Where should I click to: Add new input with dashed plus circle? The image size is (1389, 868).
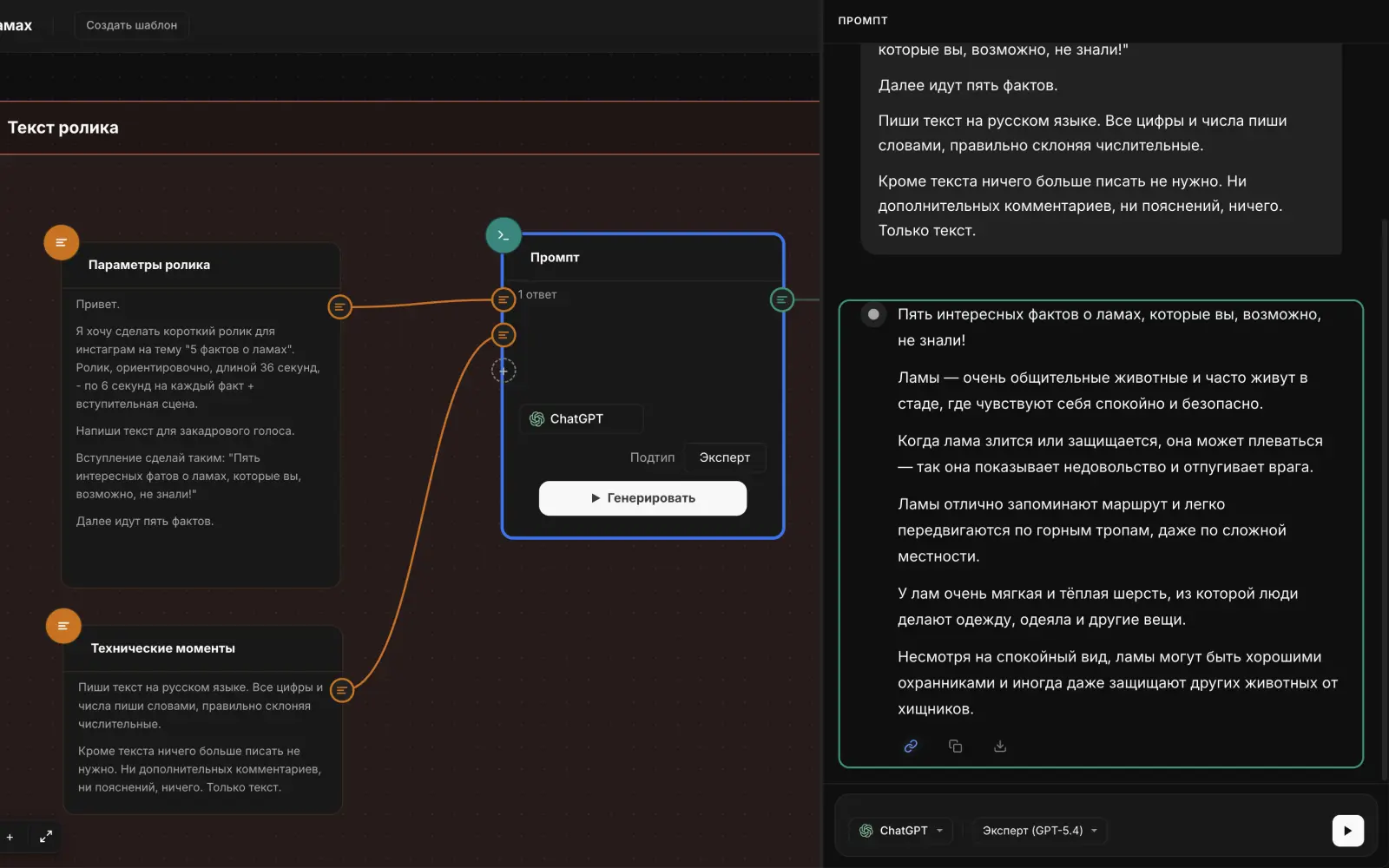[504, 371]
